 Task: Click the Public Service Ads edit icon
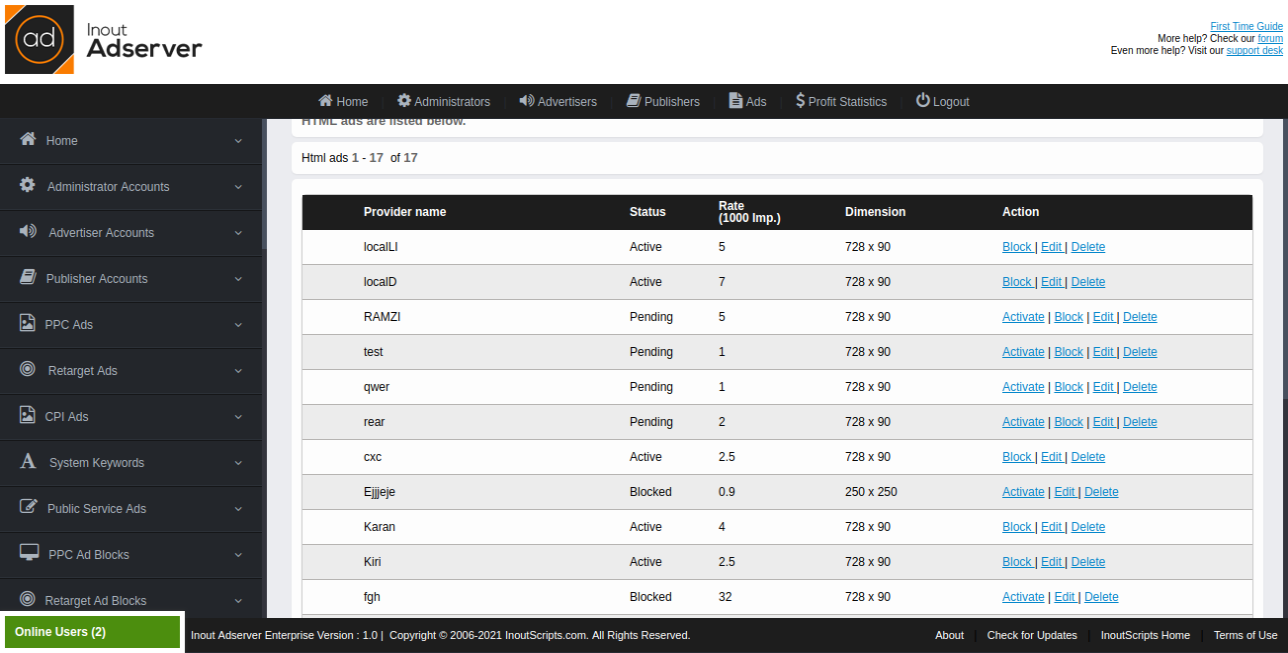[x=29, y=507]
